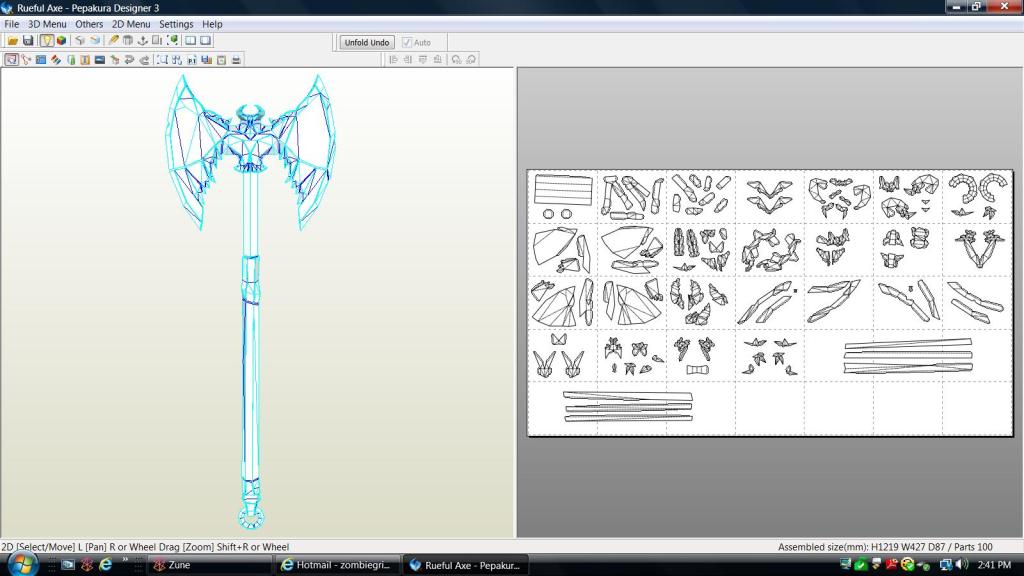This screenshot has width=1024, height=576.
Task: Click the align-bottom icon in alignment toolbar
Action: pos(438,59)
